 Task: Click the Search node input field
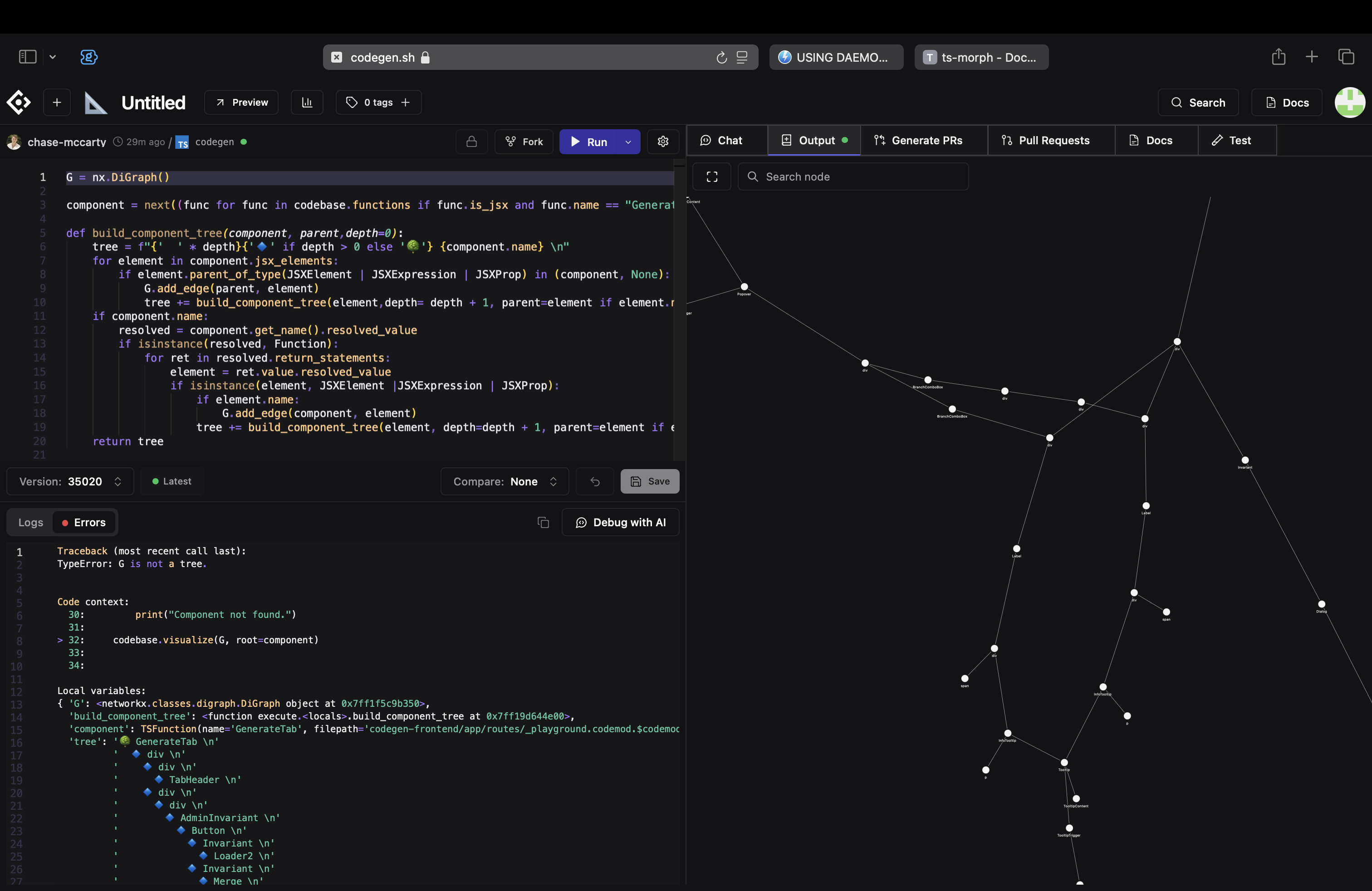853,177
